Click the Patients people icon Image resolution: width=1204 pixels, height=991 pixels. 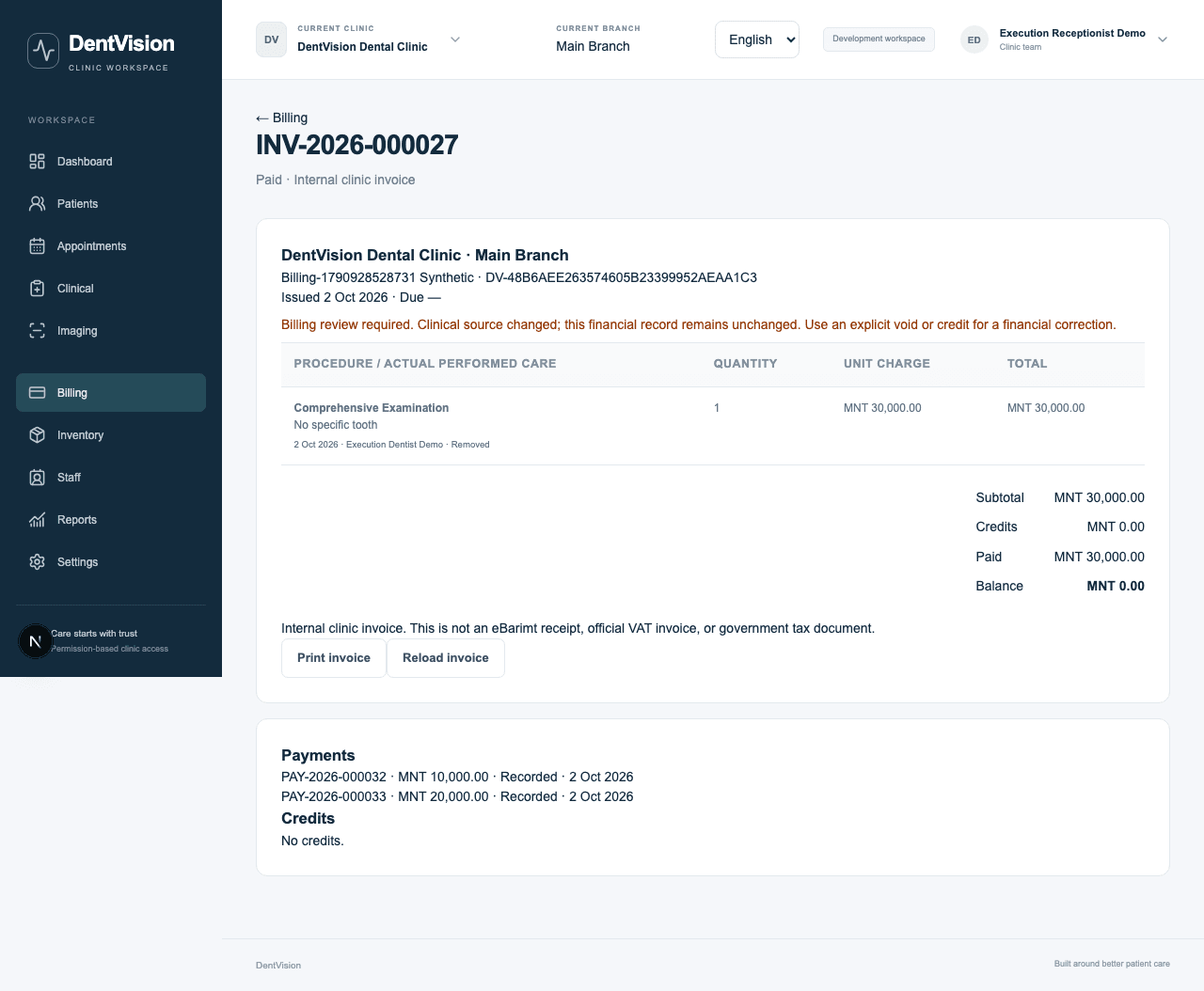(37, 204)
